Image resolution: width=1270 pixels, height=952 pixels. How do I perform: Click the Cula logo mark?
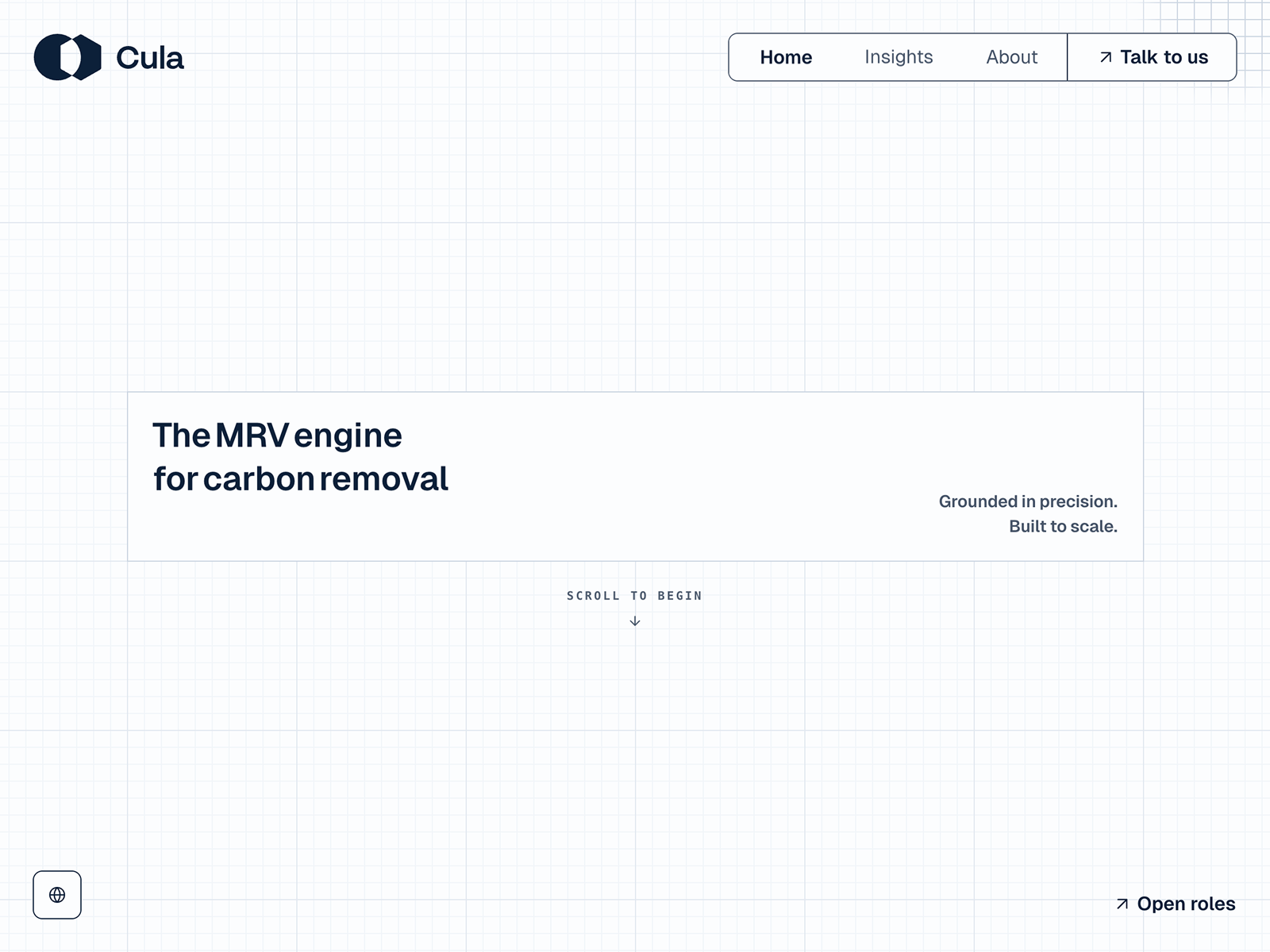[67, 57]
